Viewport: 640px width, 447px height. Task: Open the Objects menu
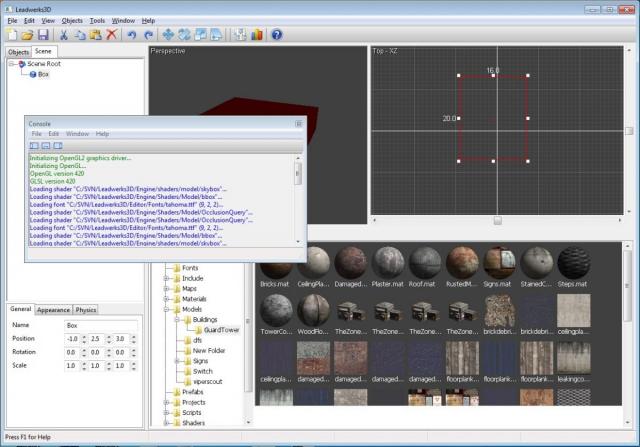coord(72,20)
